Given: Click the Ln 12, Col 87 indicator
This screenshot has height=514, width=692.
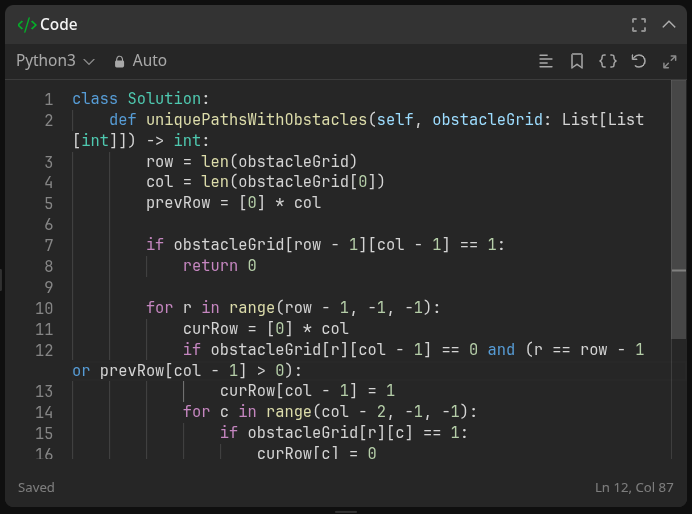Looking at the screenshot, I should 634,488.
